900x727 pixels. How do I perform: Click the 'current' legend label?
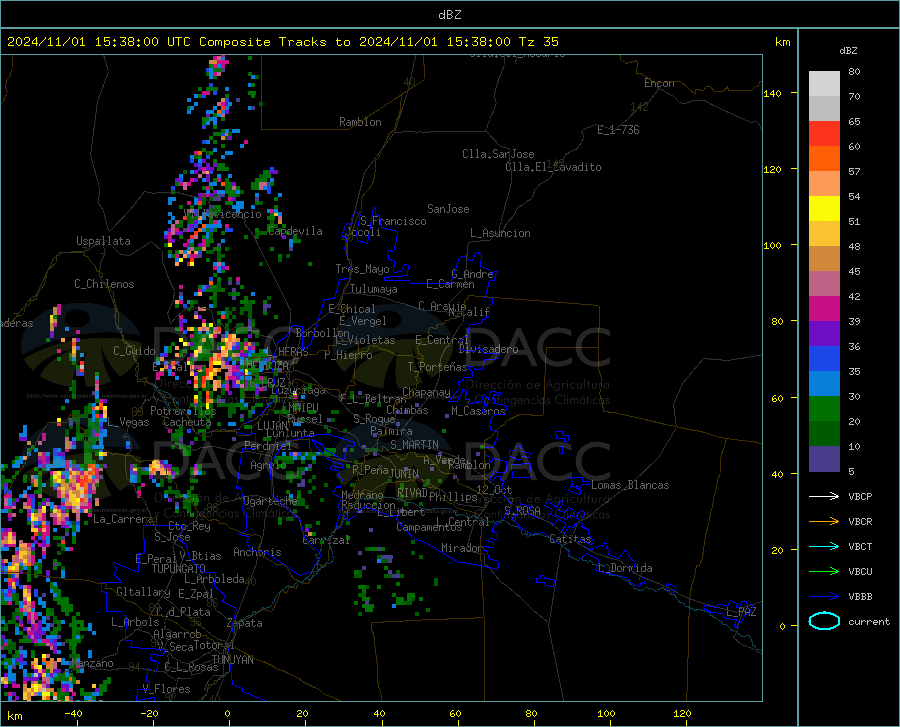(868, 622)
